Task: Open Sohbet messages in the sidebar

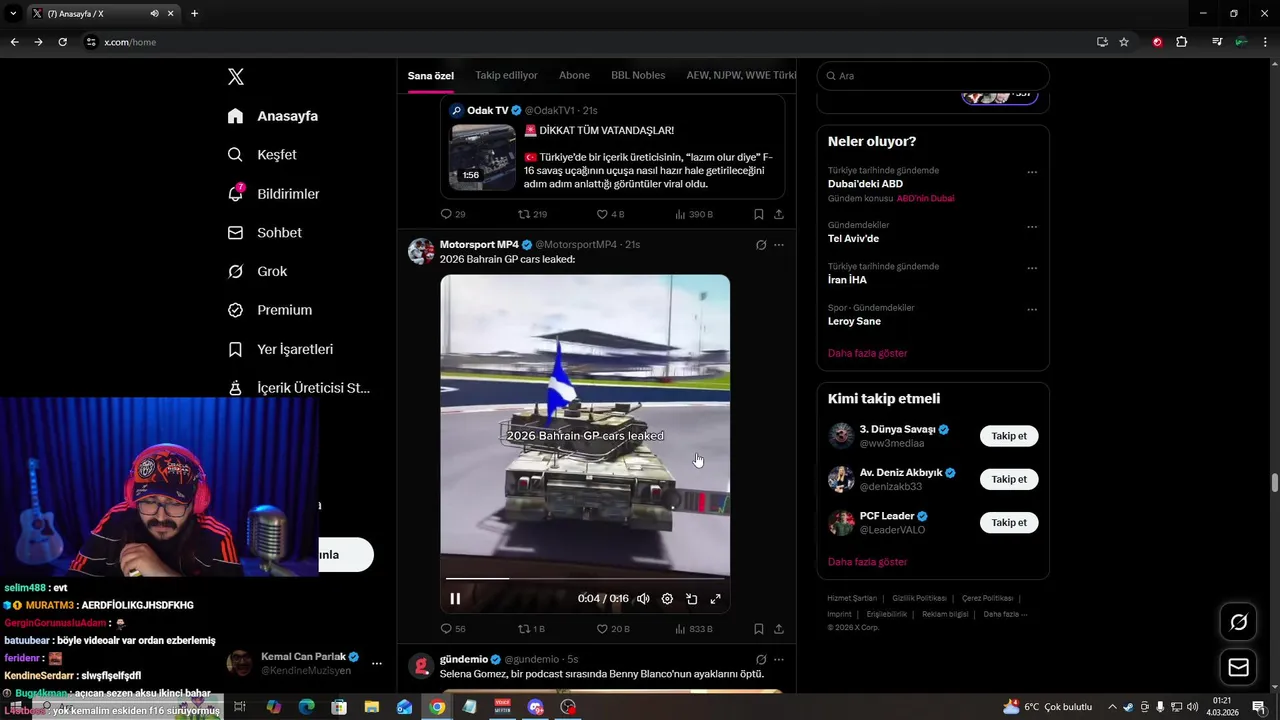Action: tap(264, 232)
